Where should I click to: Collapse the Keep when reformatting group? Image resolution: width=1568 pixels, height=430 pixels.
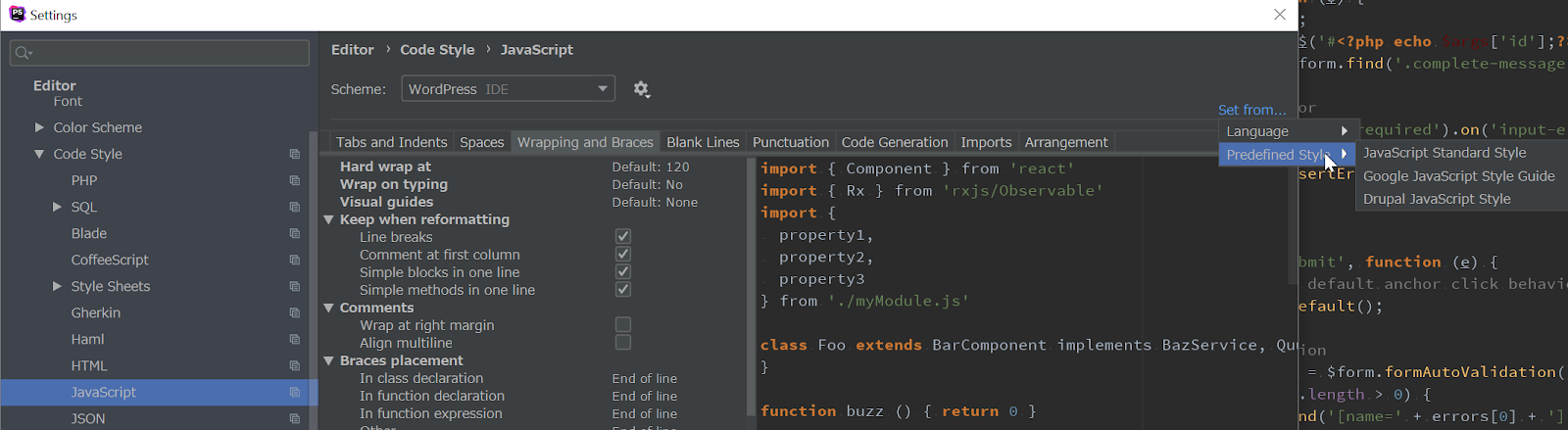(x=329, y=219)
